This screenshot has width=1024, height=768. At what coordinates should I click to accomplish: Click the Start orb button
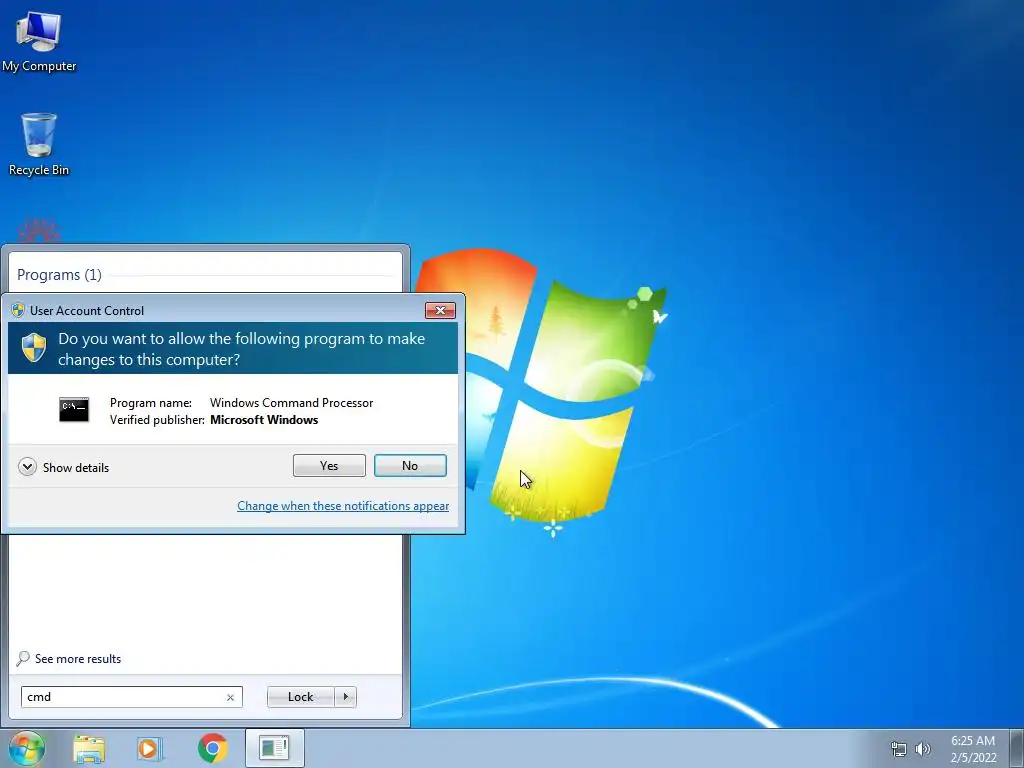(x=27, y=748)
